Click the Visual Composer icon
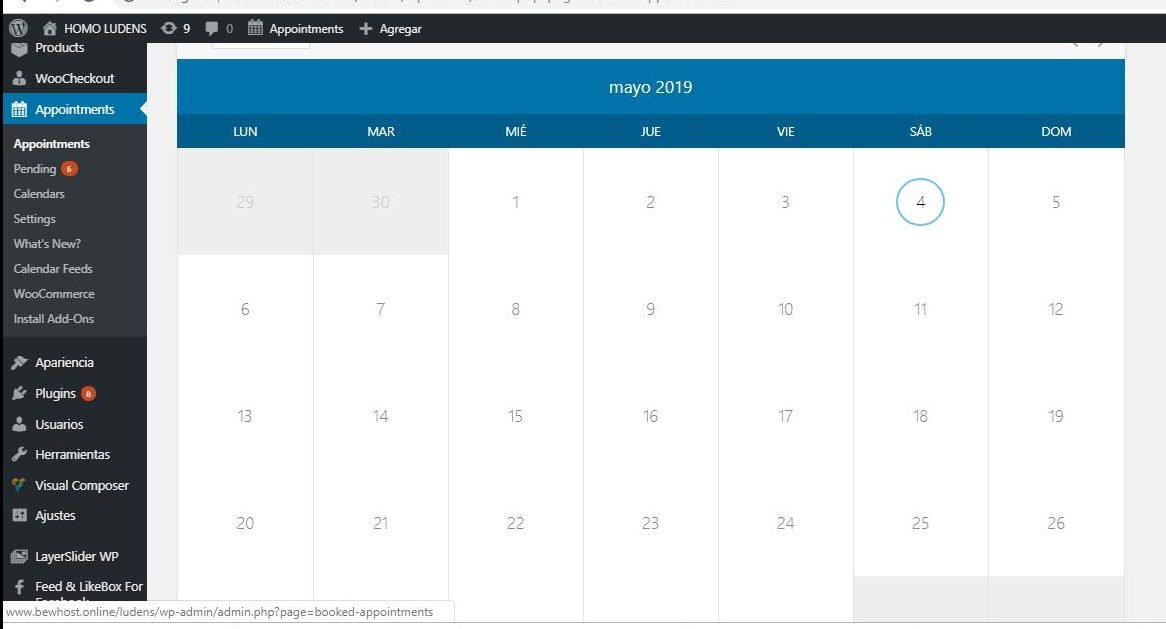Viewport: 1166px width, 629px height. coord(19,485)
